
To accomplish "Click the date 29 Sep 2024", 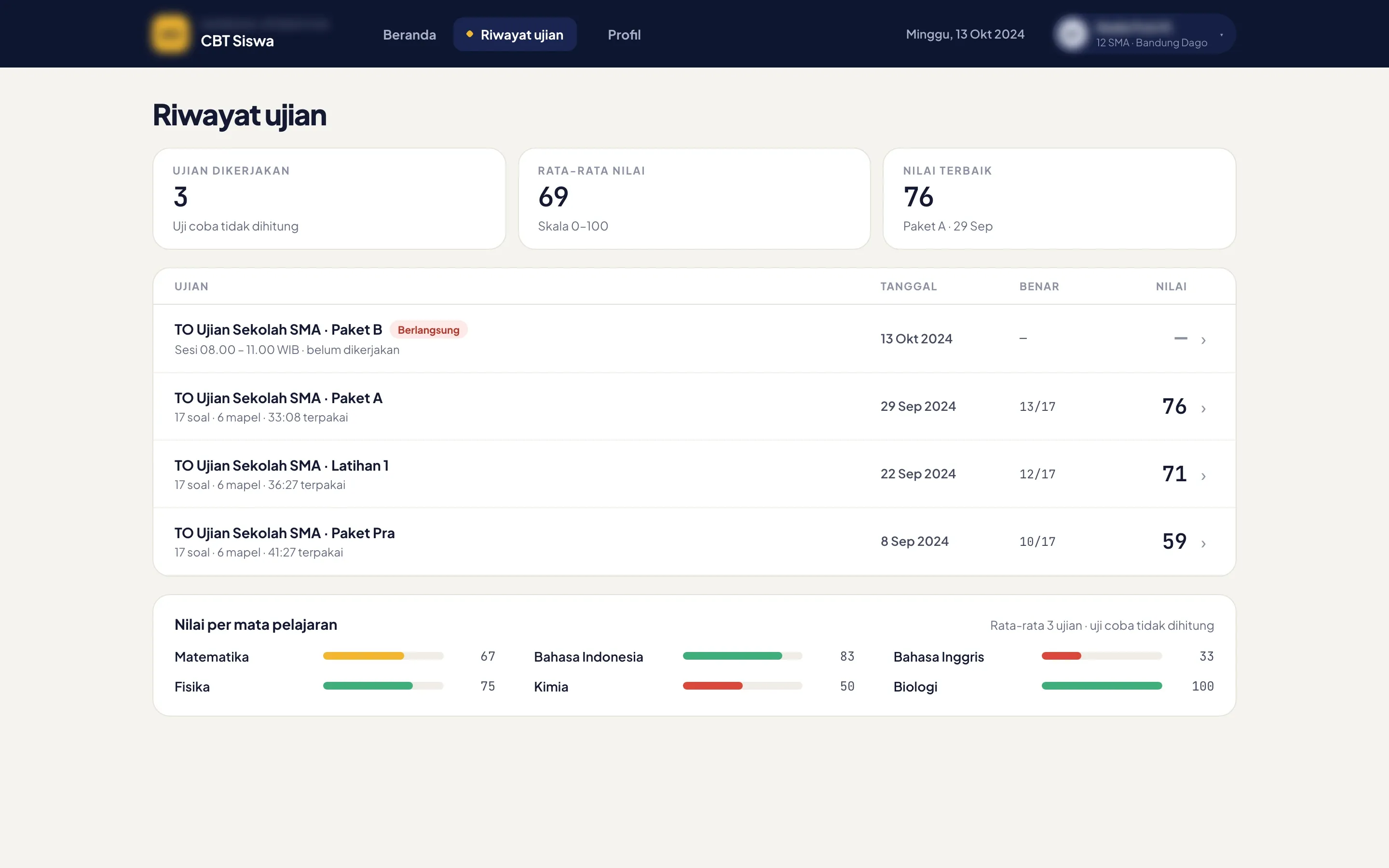I will [918, 407].
